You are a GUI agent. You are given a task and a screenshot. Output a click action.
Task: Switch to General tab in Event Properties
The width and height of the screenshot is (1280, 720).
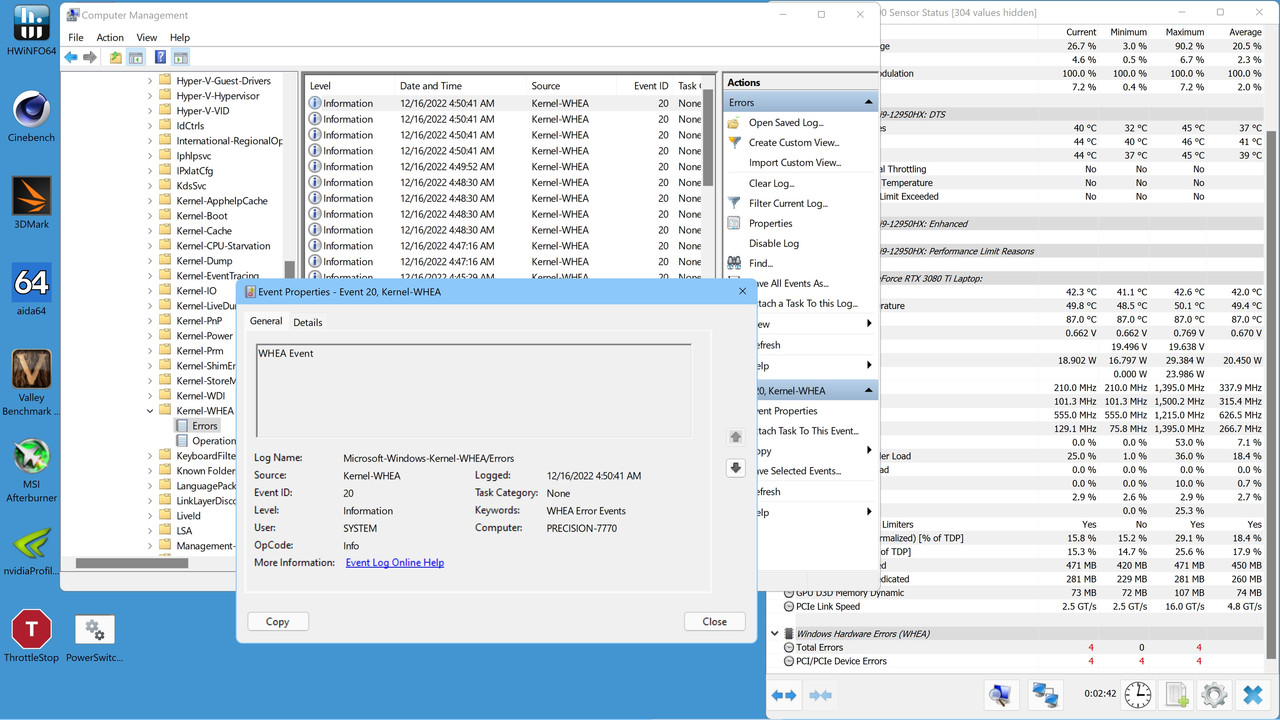pyautogui.click(x=266, y=321)
